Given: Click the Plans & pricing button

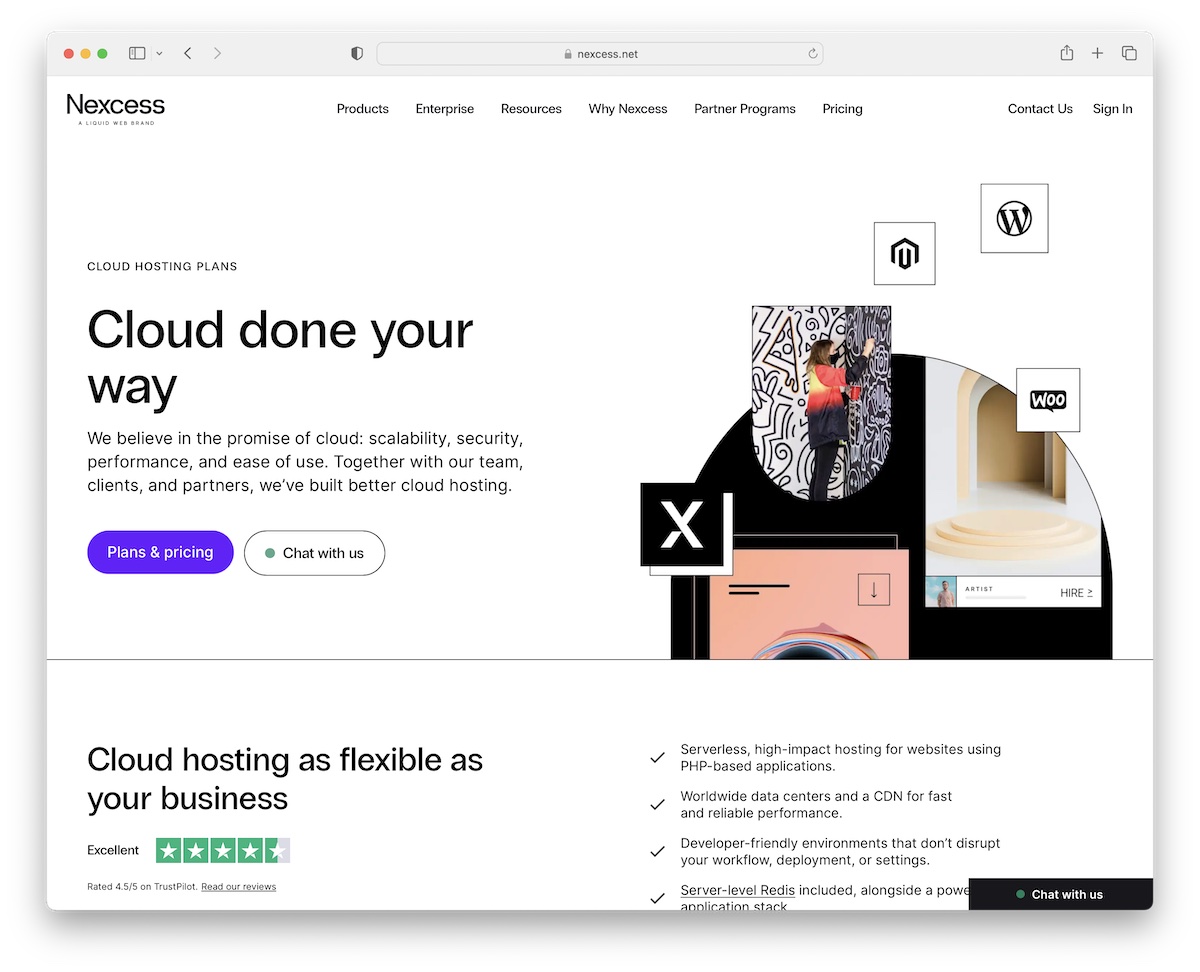Looking at the screenshot, I should click(x=160, y=552).
